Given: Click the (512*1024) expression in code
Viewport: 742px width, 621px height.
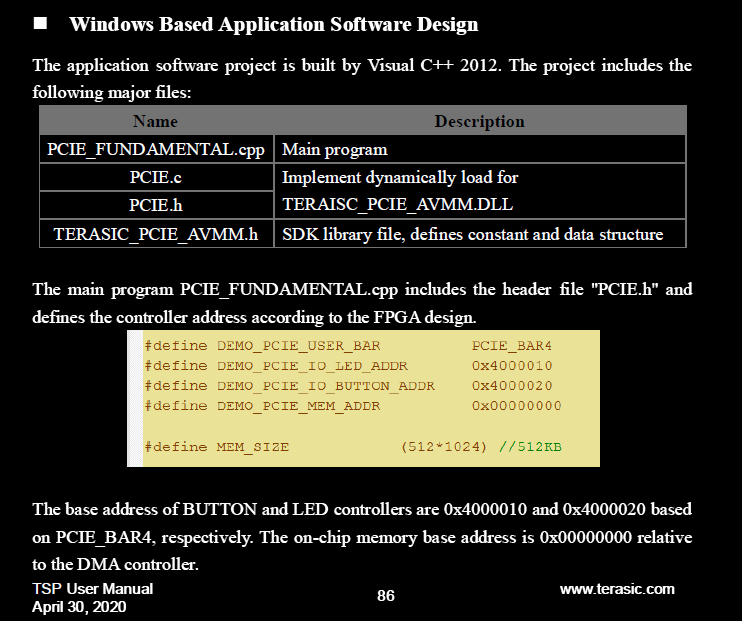Looking at the screenshot, I should click(443, 447).
